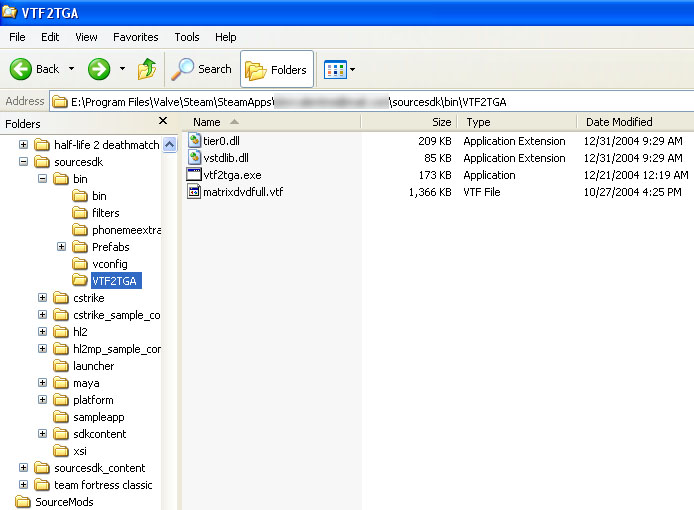Click the green Back arrow icon
Image resolution: width=694 pixels, height=510 pixels.
(22, 69)
